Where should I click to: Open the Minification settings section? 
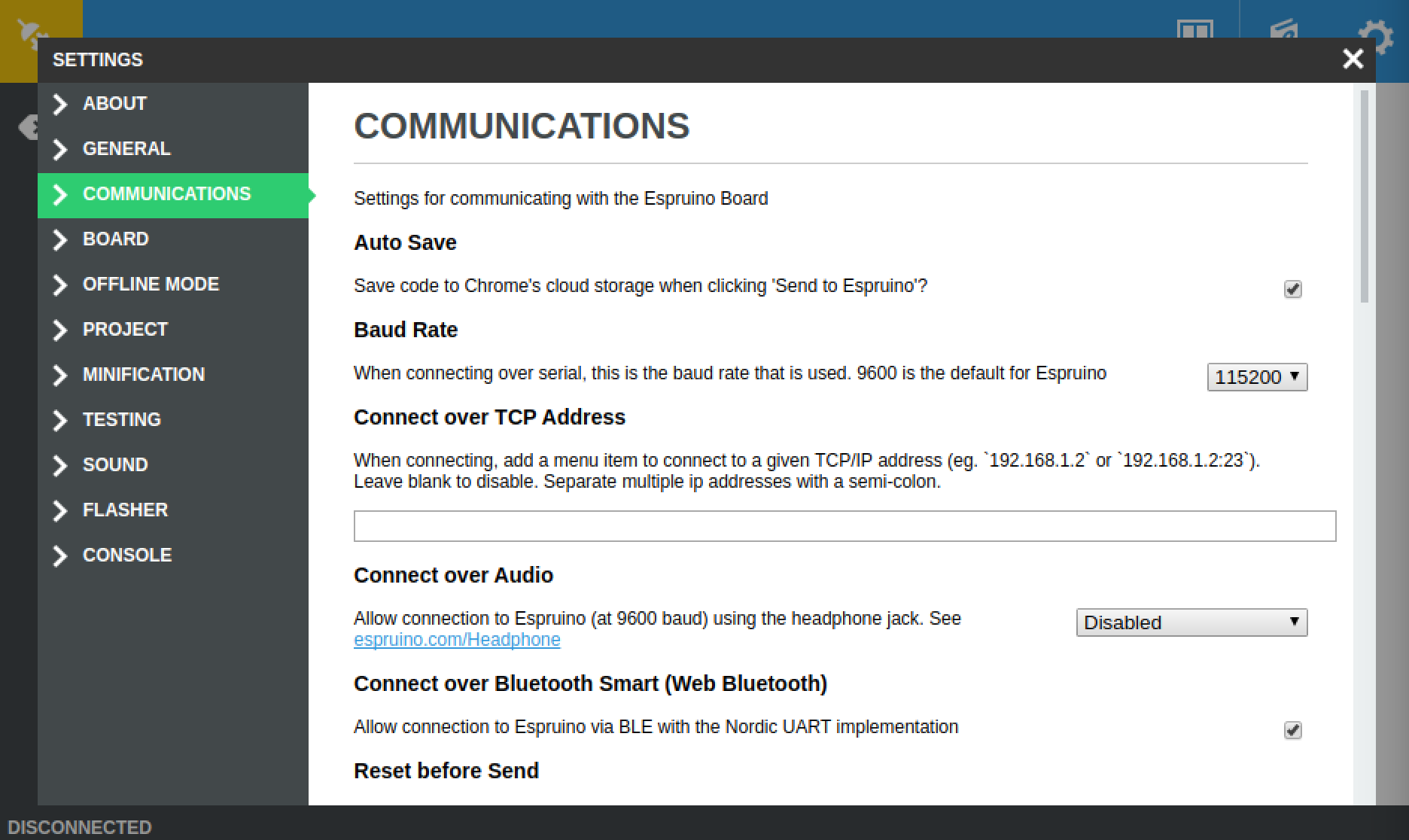click(173, 376)
